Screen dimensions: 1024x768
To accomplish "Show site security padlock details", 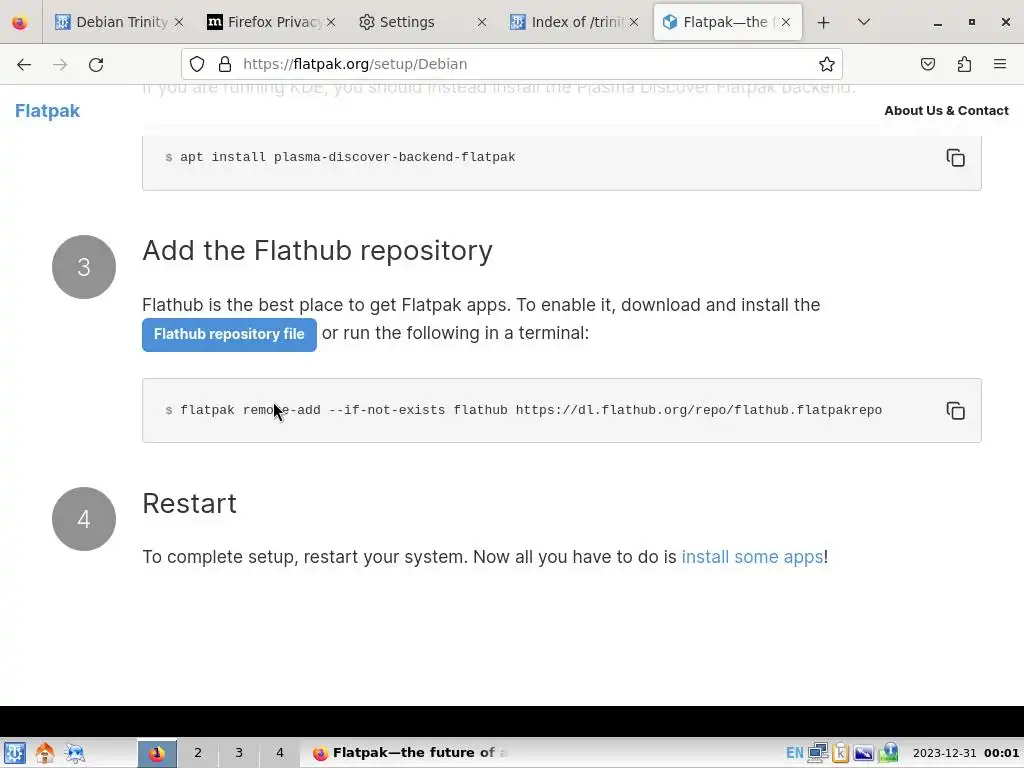I will (225, 64).
